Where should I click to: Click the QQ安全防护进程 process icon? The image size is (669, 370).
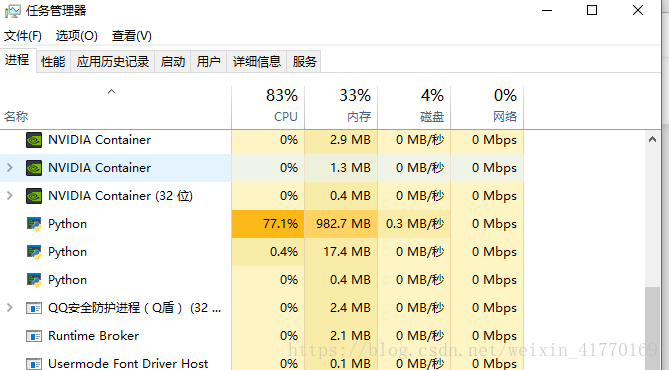point(34,308)
